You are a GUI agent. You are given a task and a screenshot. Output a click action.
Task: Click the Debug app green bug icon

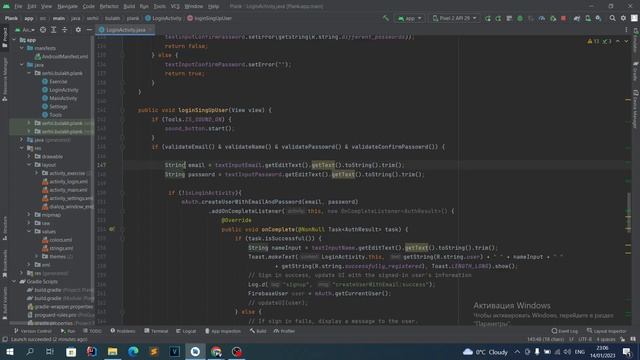520,18
